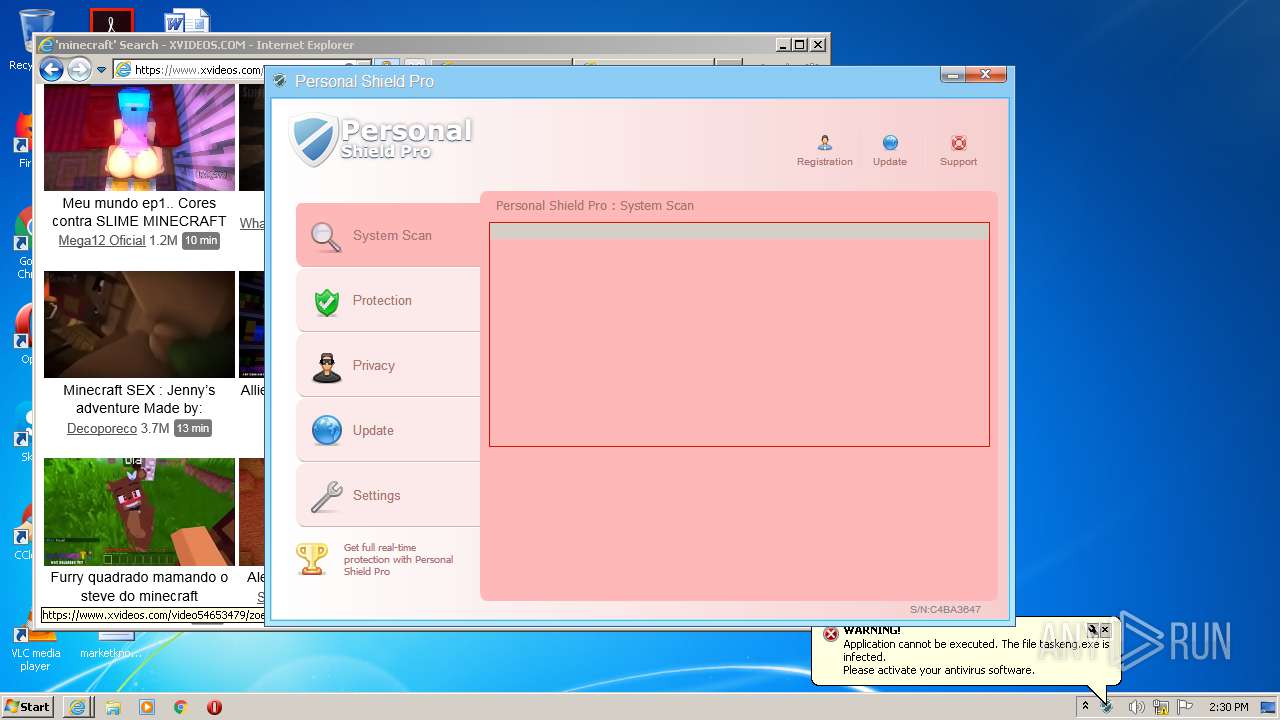
Task: Click the network tray icon
Action: pos(1161,707)
